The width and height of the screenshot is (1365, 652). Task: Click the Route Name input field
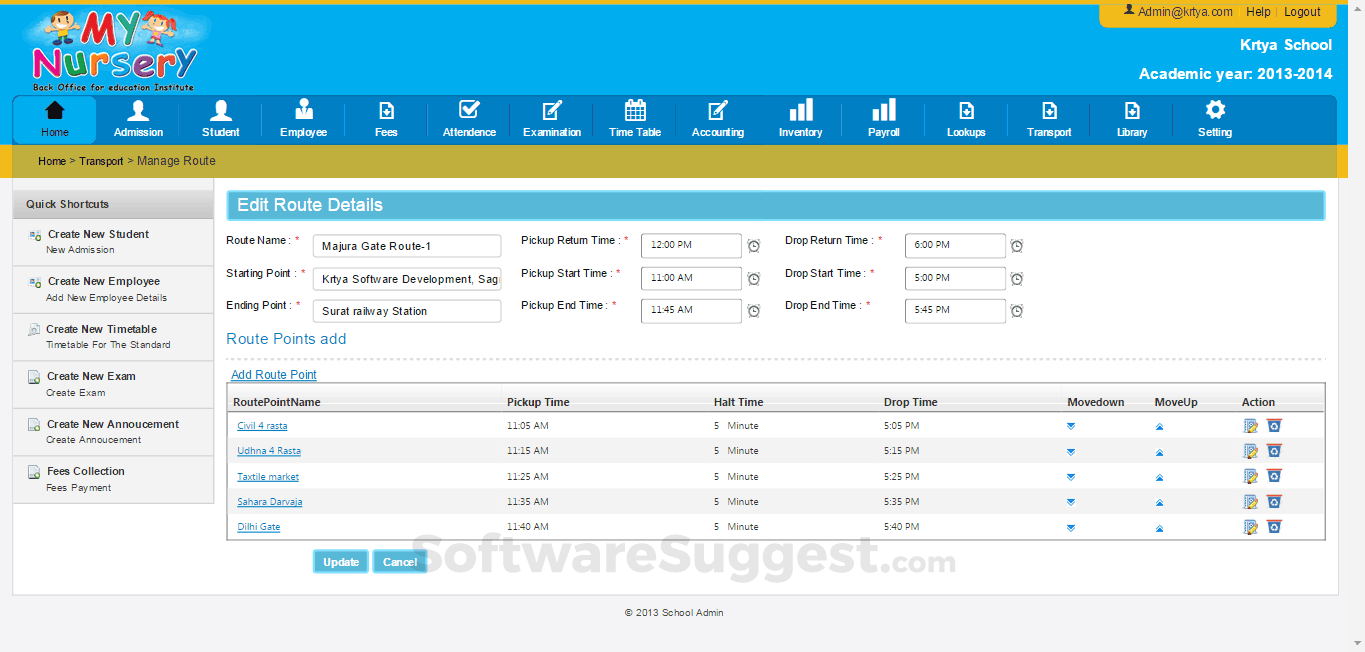(407, 246)
